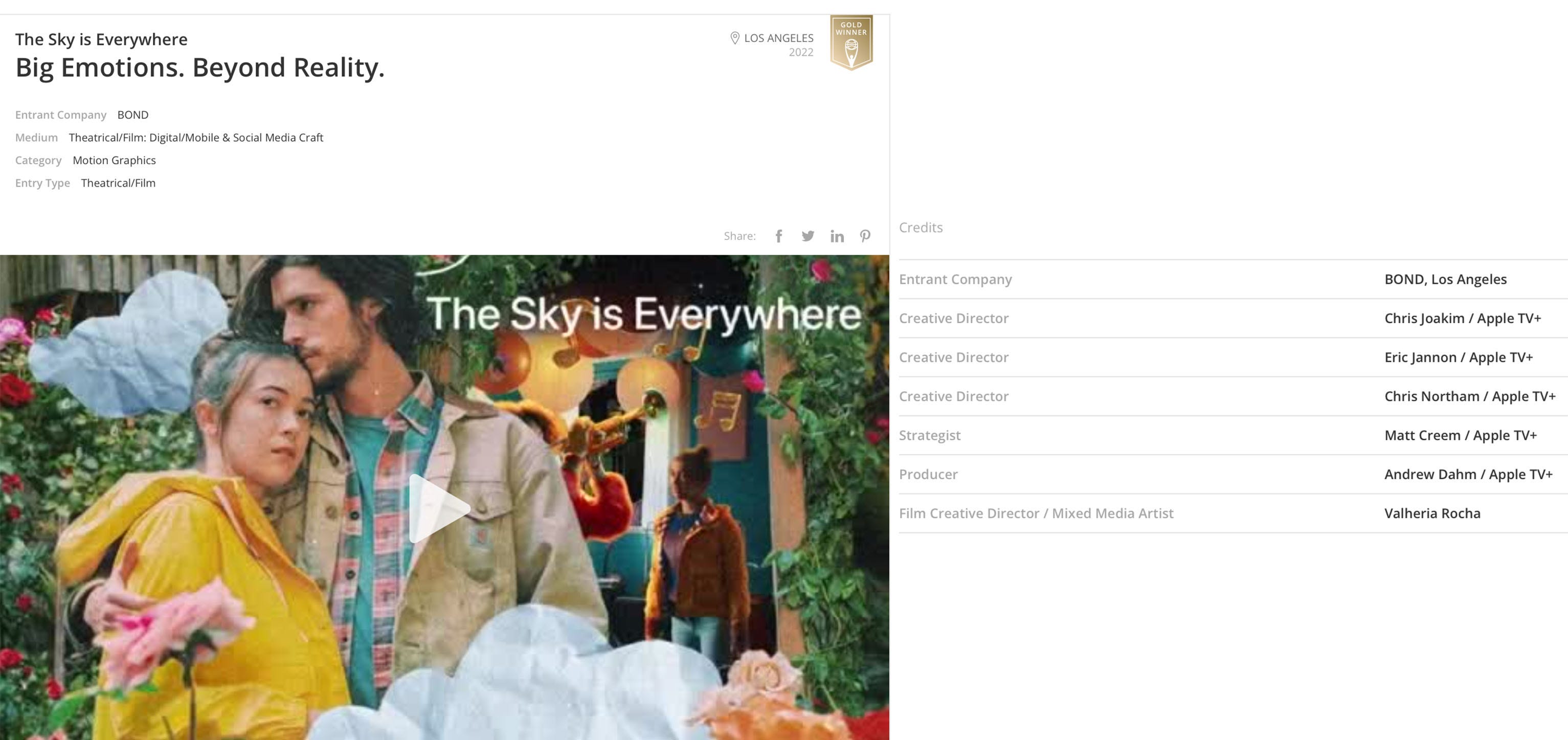Click the Share: label
The width and height of the screenshot is (1568, 740).
[740, 236]
